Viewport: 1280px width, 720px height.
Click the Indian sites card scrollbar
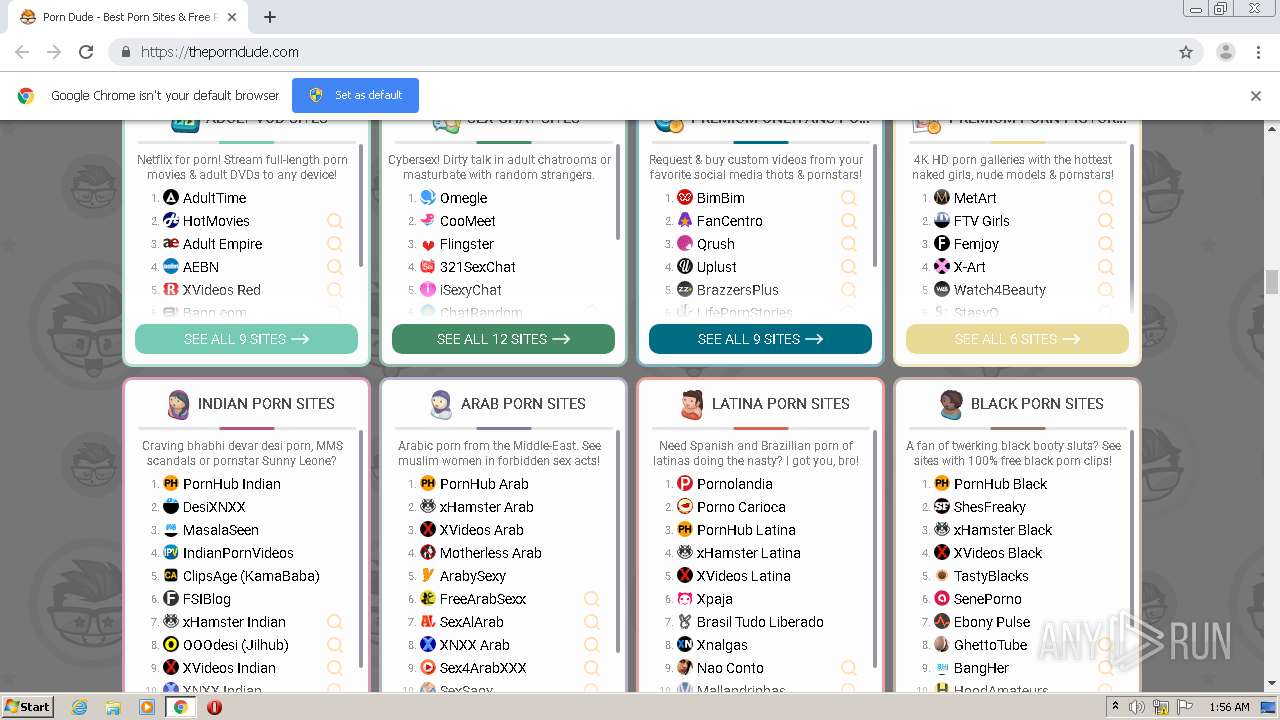[x=360, y=550]
